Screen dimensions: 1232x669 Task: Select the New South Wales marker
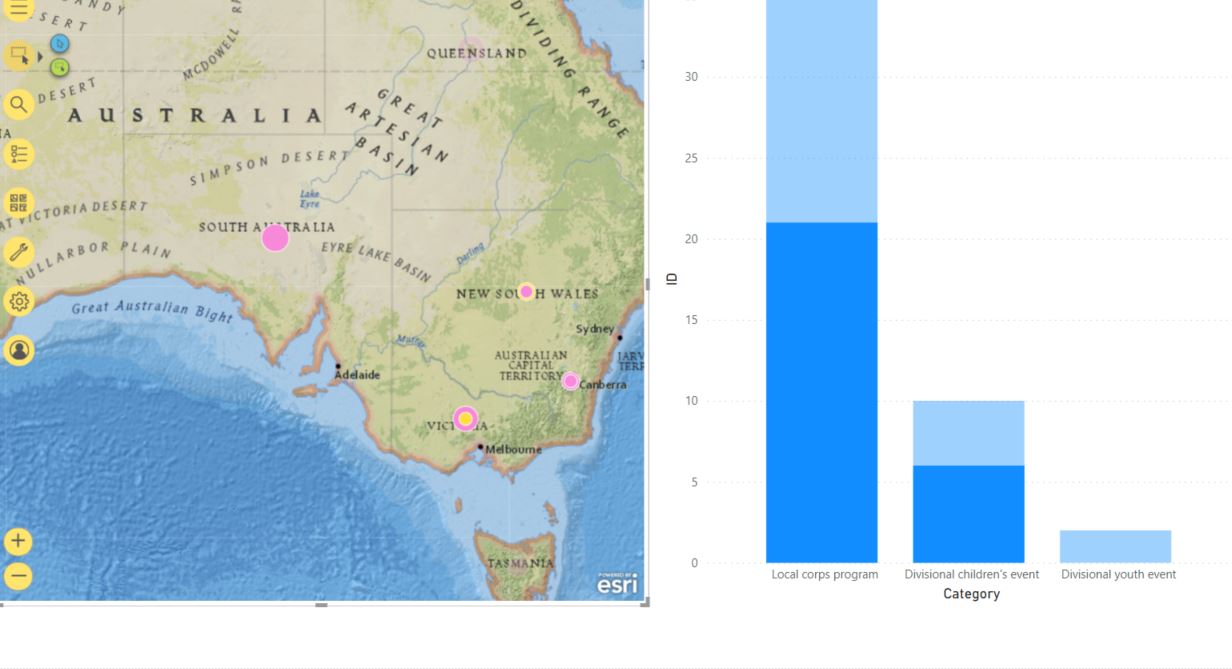[526, 291]
